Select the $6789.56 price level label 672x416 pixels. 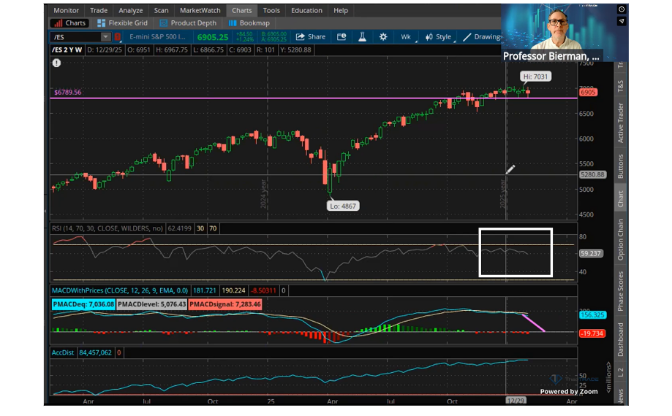coord(67,92)
